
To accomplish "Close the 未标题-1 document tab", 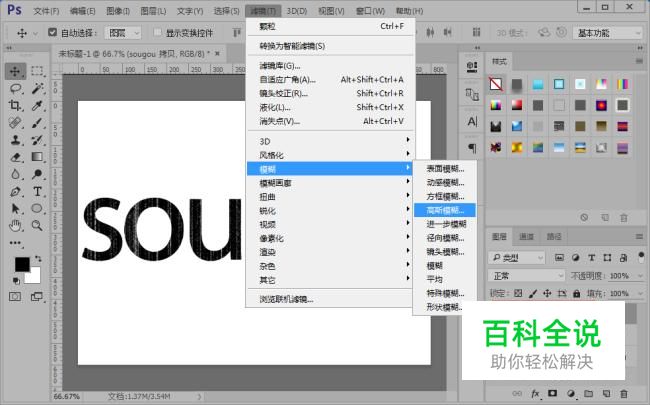I will (217, 53).
